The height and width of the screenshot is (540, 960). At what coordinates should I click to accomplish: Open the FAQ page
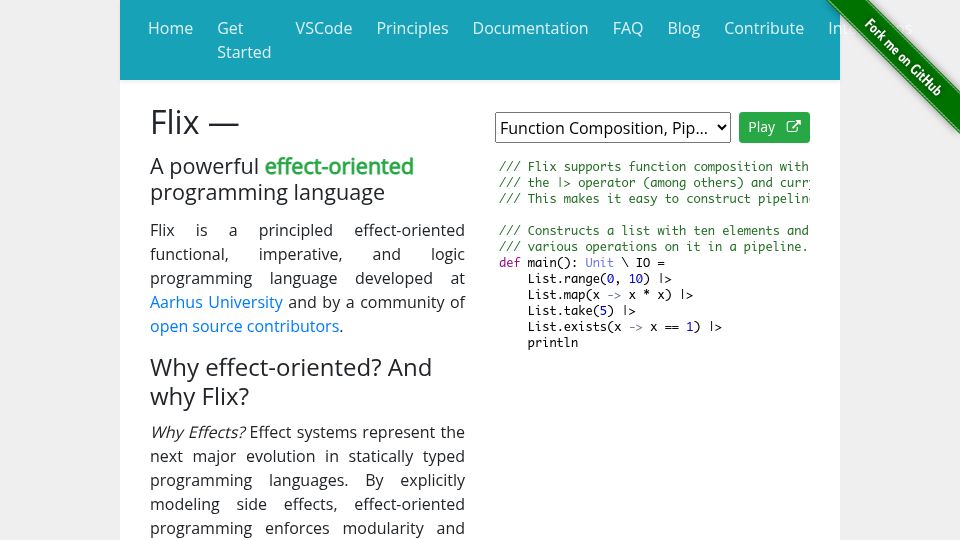(x=628, y=28)
